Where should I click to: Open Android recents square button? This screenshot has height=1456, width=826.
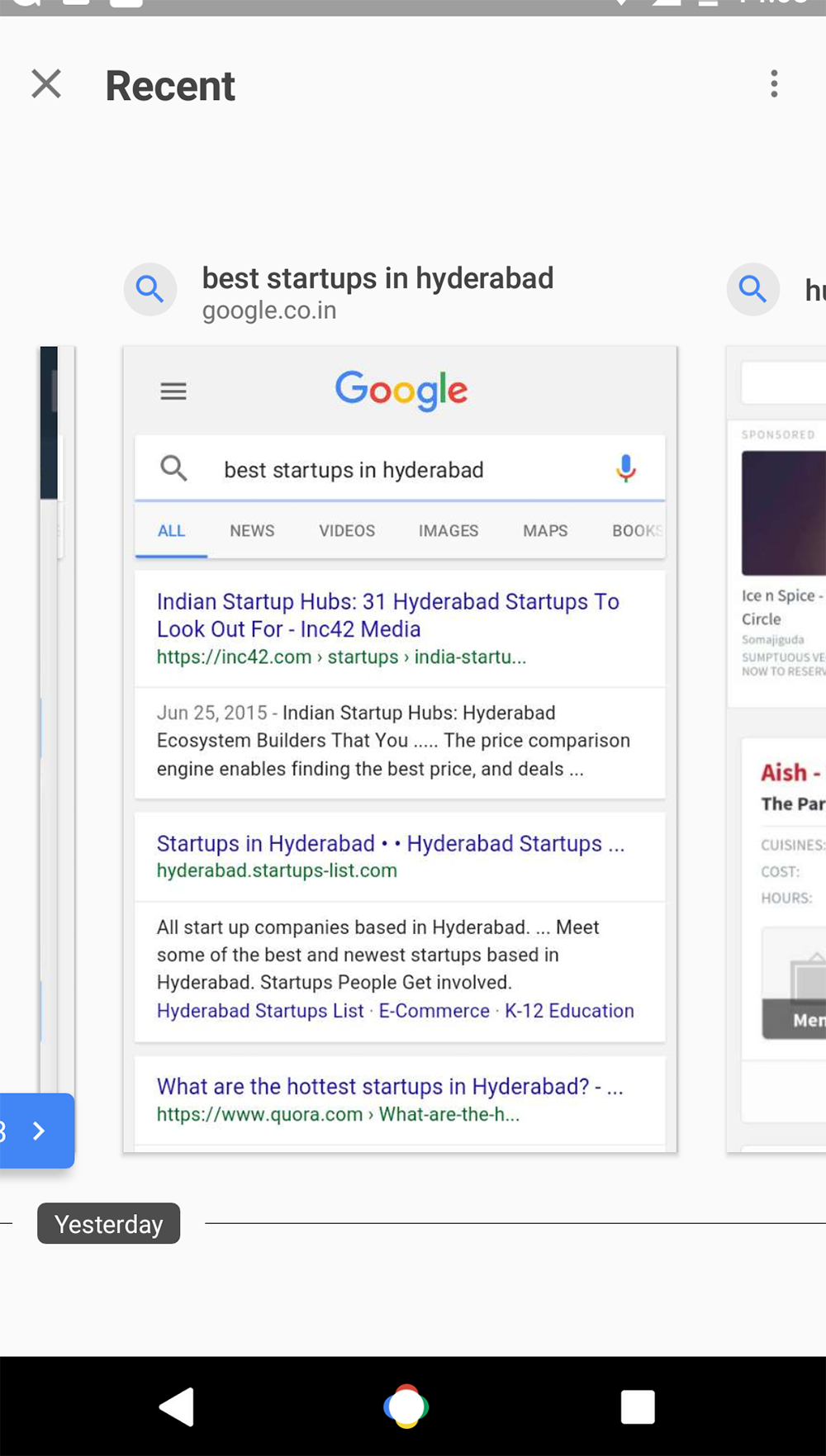(x=638, y=1406)
